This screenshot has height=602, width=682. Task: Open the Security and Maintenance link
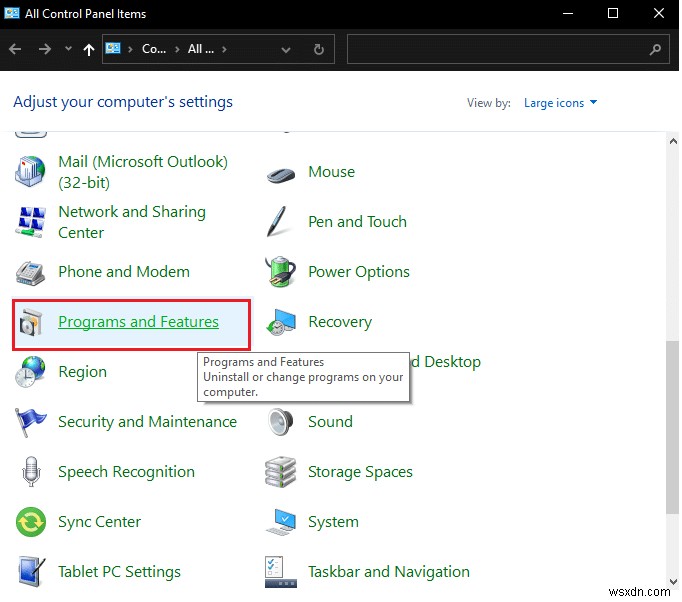point(147,422)
